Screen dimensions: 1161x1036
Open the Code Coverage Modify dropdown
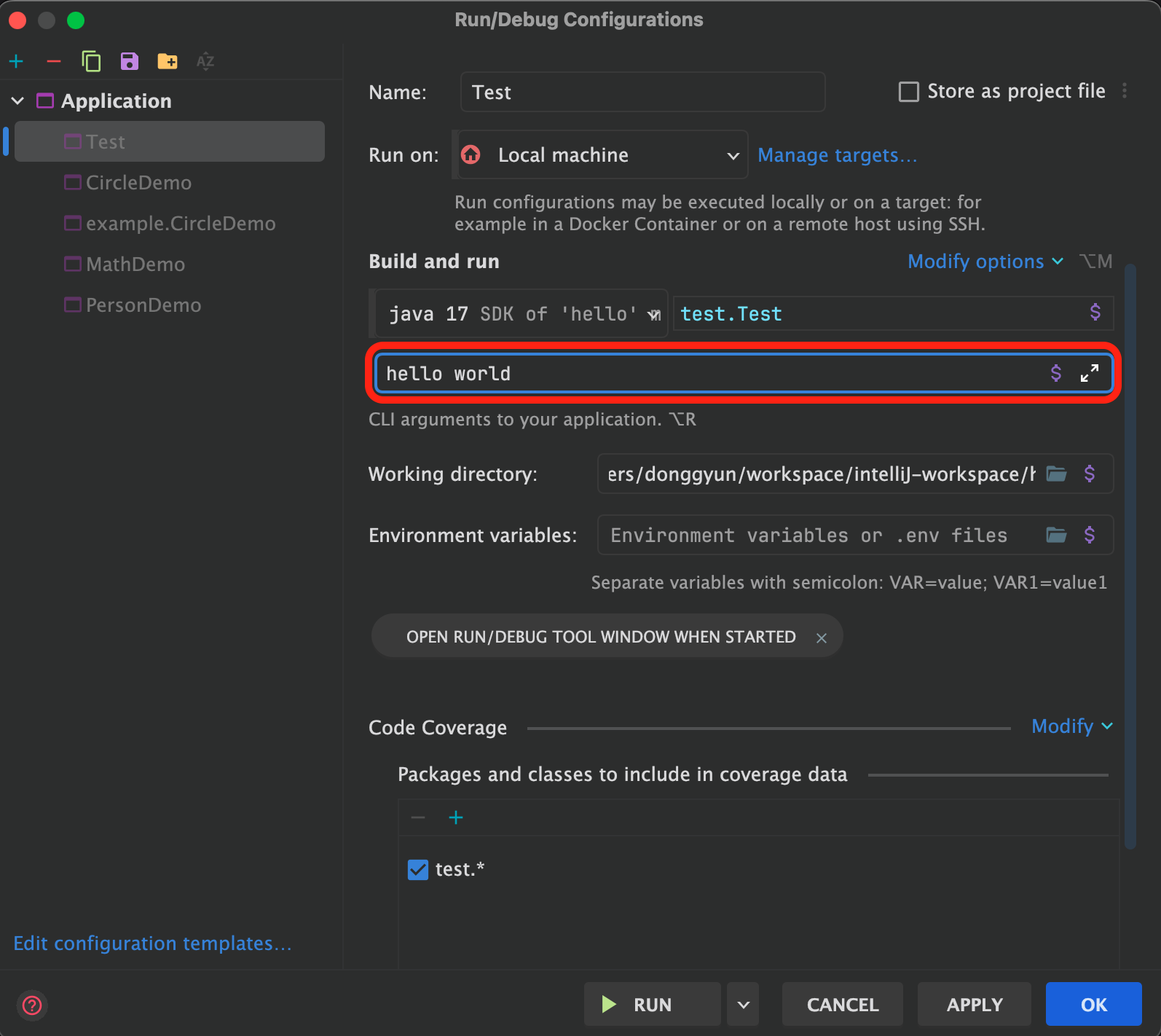pyautogui.click(x=1072, y=726)
